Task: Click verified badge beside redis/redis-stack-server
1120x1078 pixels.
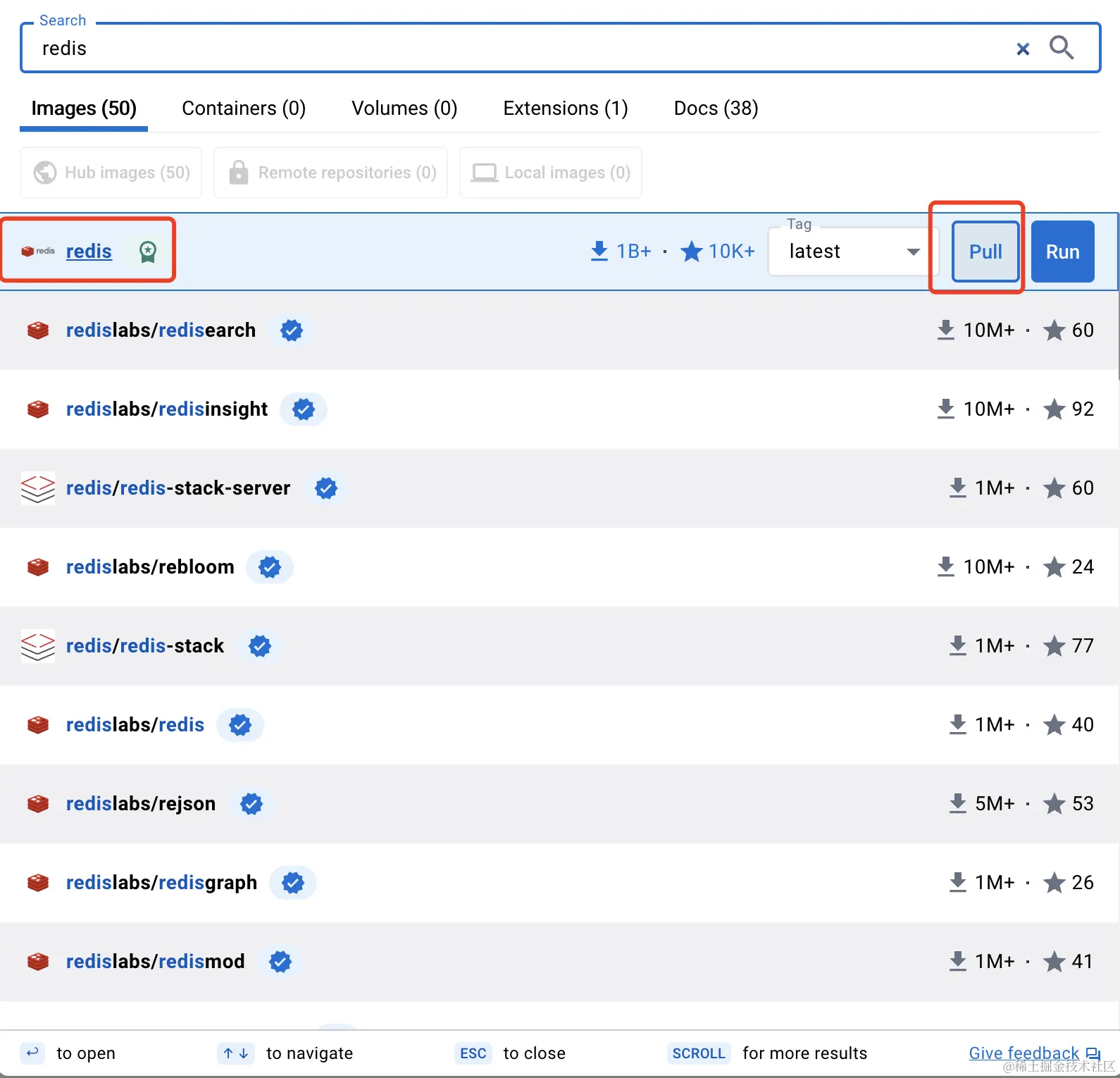Action: coord(326,488)
